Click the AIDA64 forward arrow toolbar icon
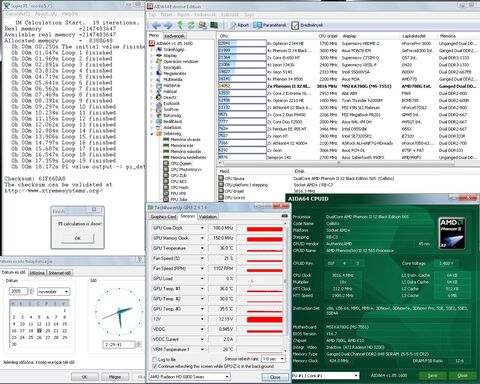 point(168,25)
